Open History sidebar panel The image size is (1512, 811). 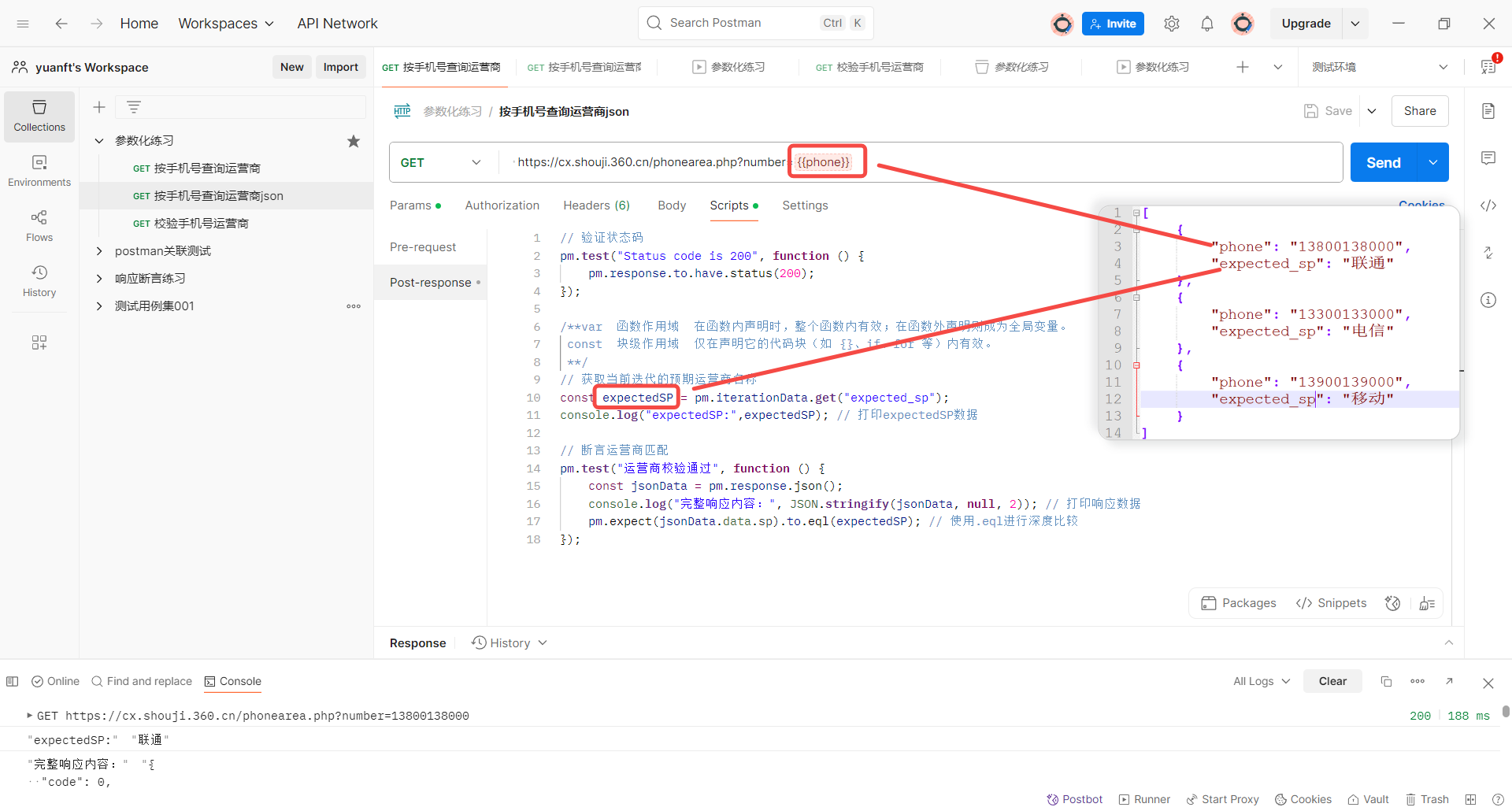coord(39,281)
